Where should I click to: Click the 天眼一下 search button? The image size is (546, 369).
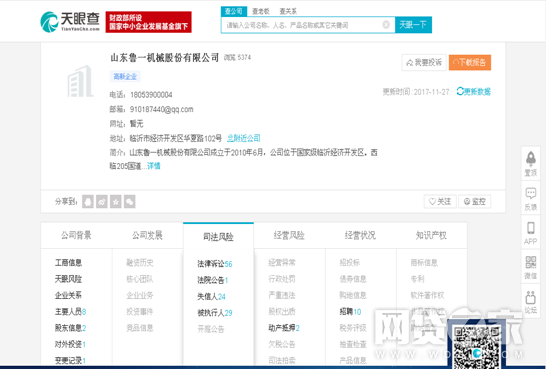point(413,25)
